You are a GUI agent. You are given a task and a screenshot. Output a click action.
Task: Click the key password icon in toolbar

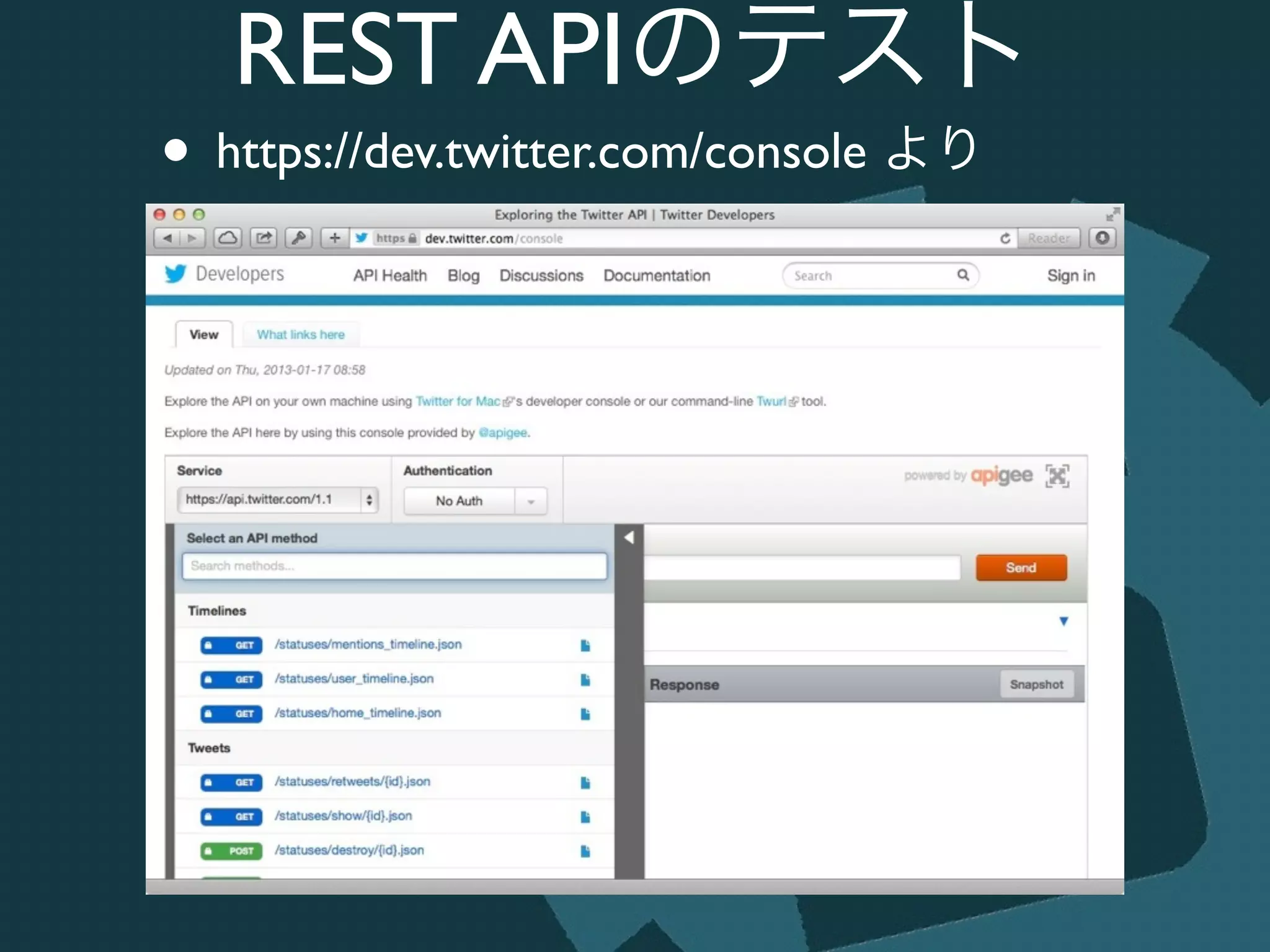point(299,238)
